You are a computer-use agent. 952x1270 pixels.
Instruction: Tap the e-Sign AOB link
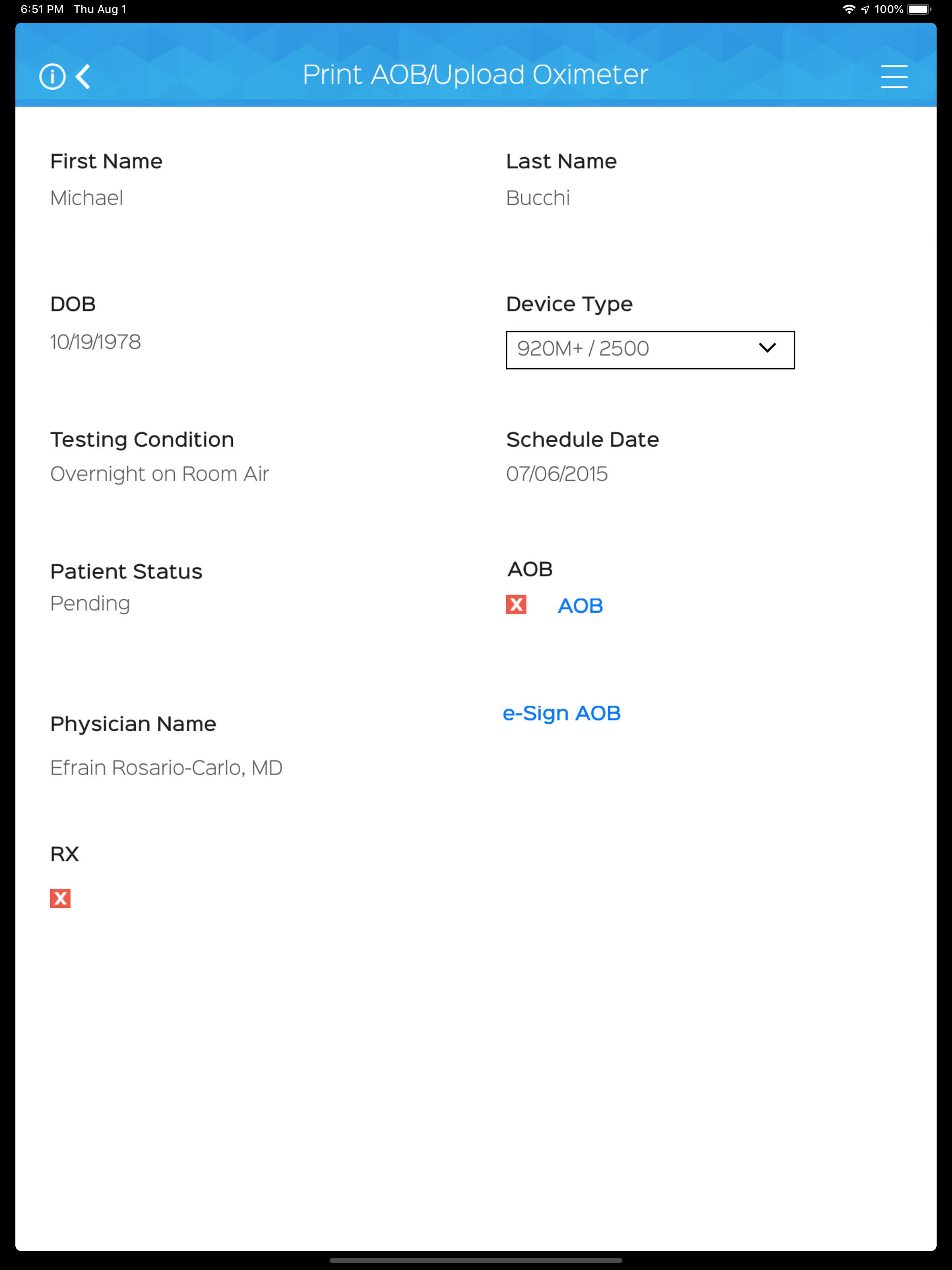[562, 714]
